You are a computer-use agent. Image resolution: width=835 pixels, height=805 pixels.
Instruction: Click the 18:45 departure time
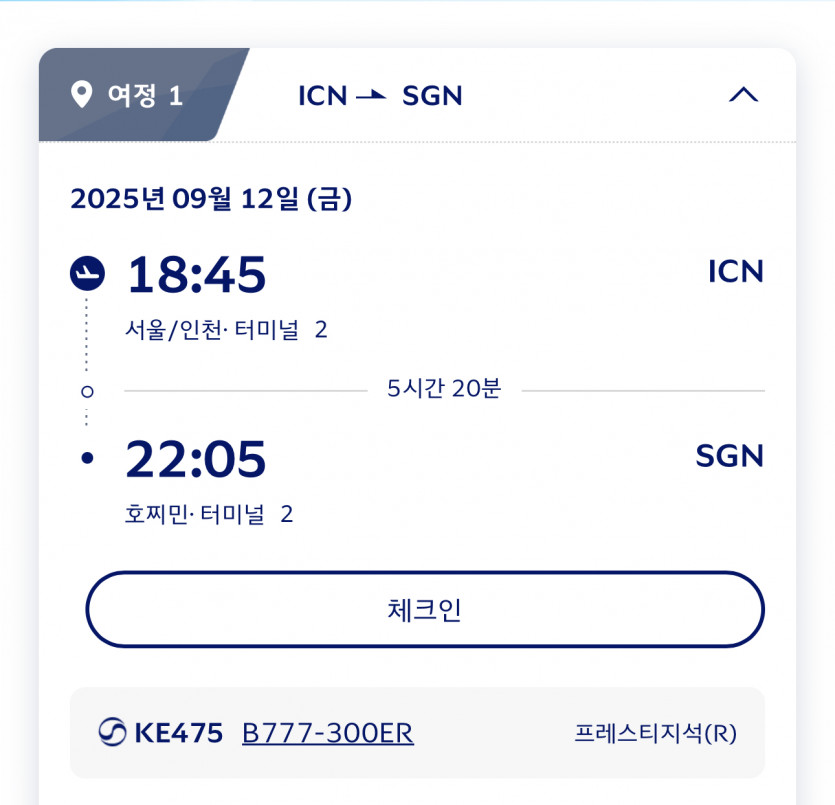point(196,275)
